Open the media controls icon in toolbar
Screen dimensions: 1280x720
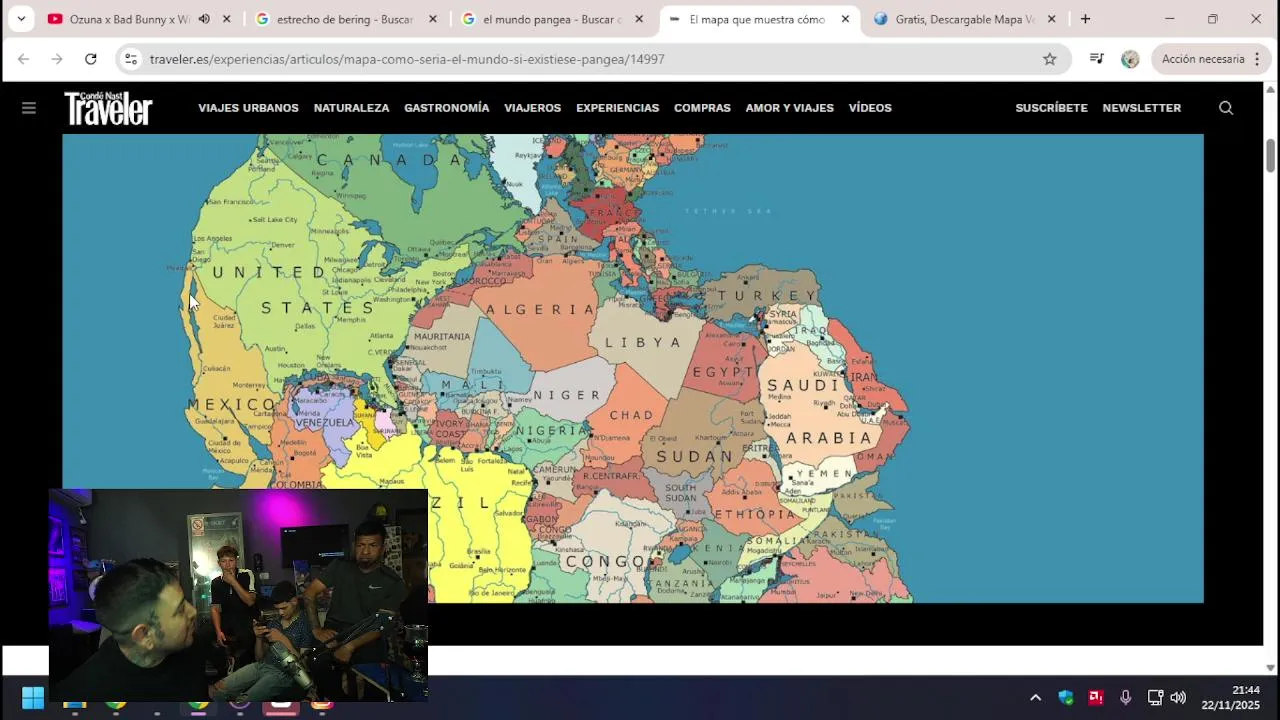[1097, 59]
